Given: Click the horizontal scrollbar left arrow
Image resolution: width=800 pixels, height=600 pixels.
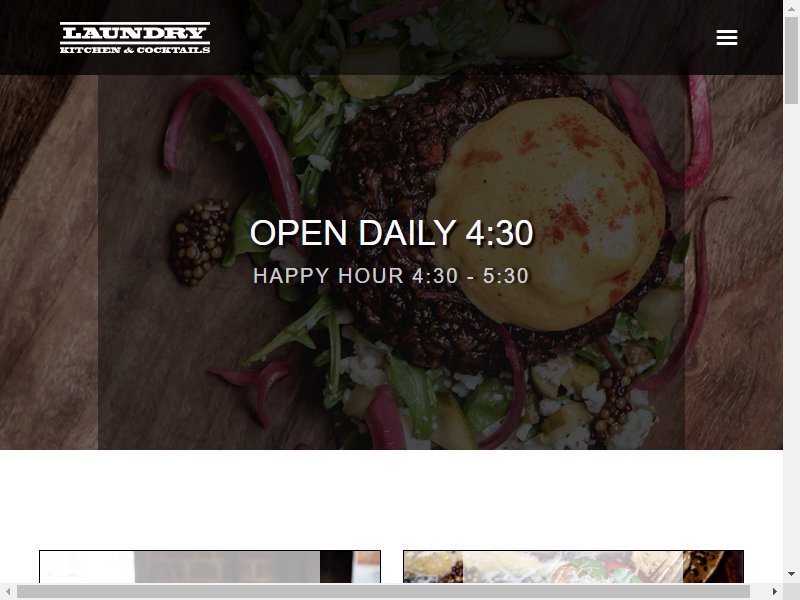Looking at the screenshot, I should 8,591.
